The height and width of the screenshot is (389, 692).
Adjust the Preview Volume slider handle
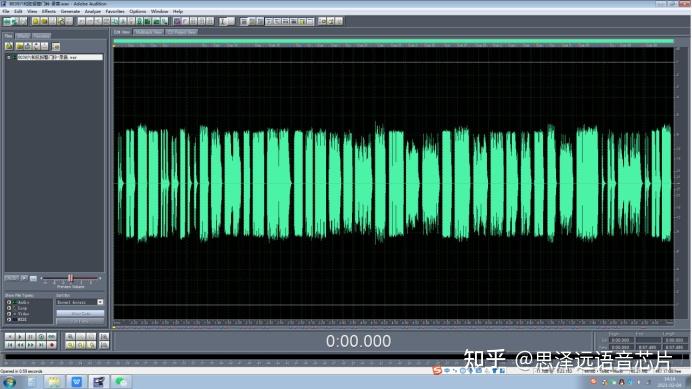(70, 278)
